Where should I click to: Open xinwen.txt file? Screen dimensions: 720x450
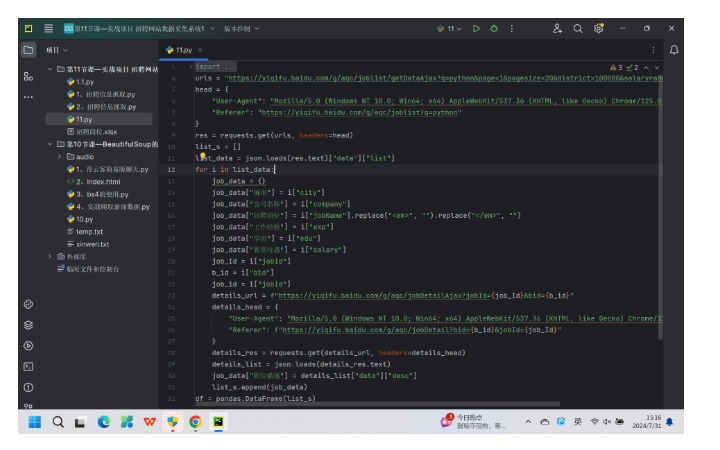pyautogui.click(x=88, y=244)
